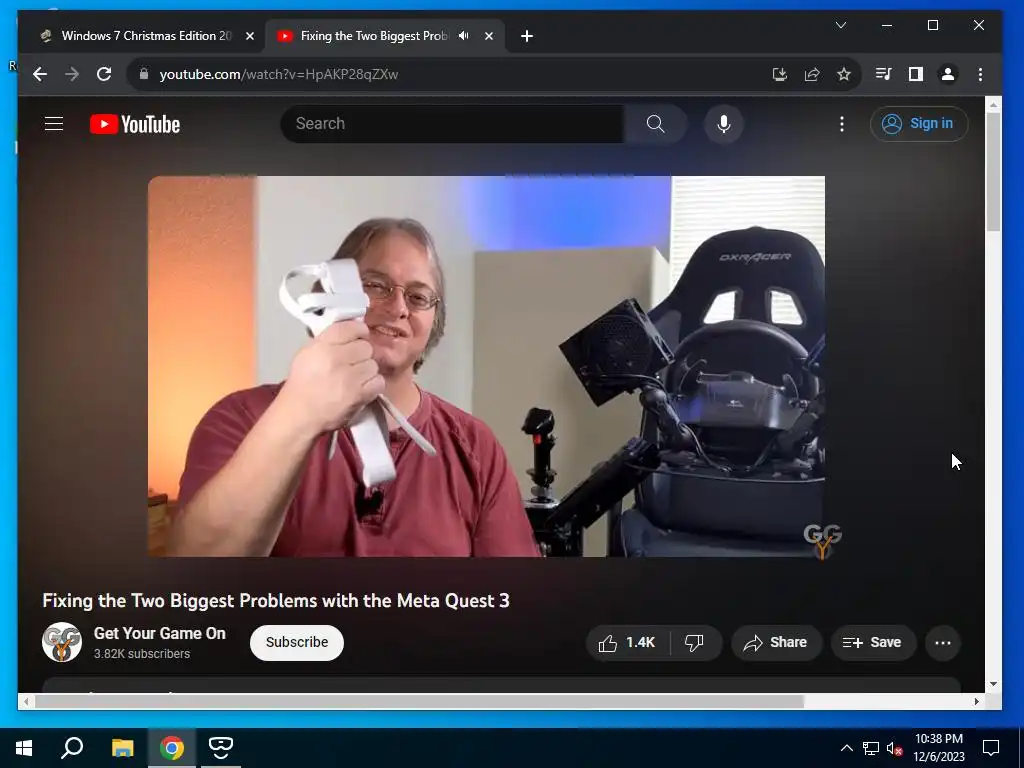Screen dimensions: 1024x768
Task: Click the scrollbar up arrow
Action: point(993,104)
